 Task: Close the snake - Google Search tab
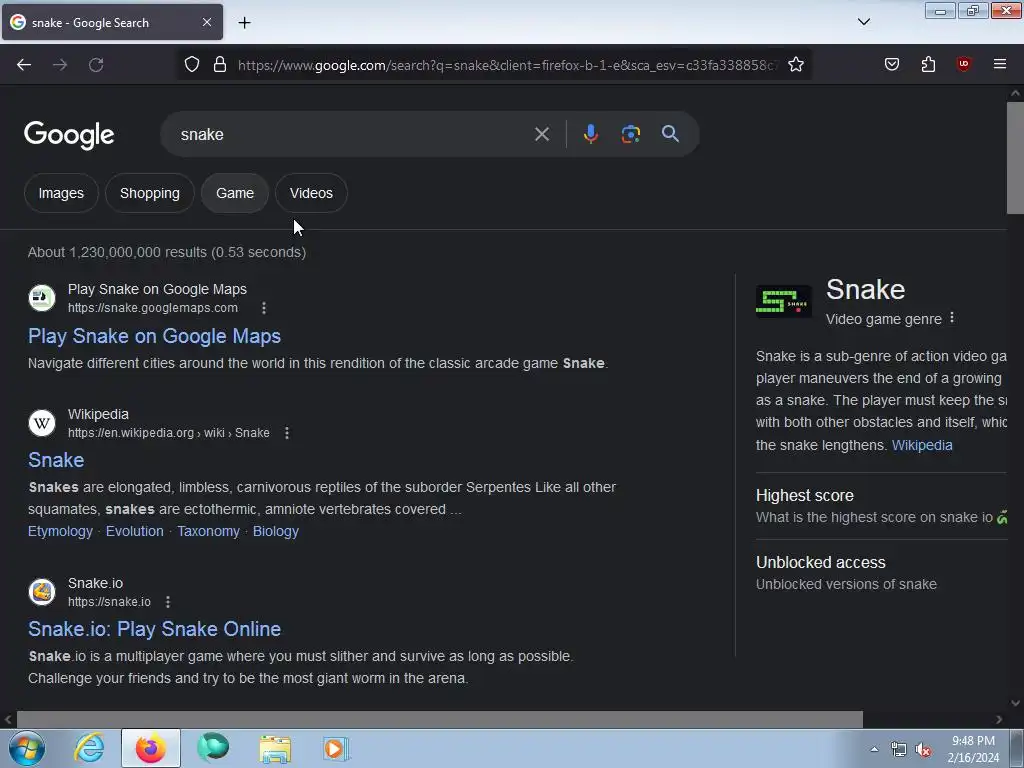[207, 22]
